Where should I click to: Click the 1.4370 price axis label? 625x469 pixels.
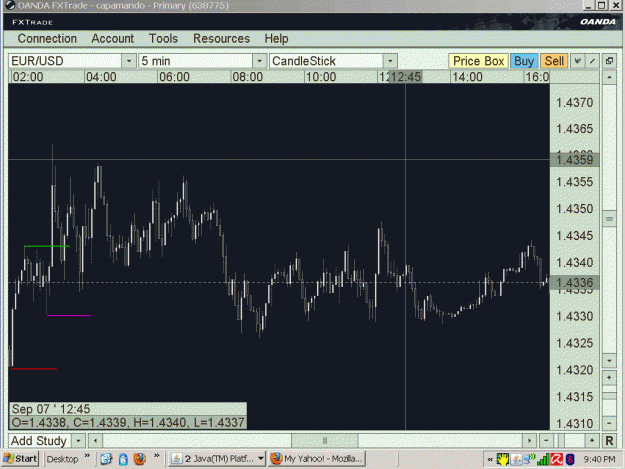coord(574,103)
